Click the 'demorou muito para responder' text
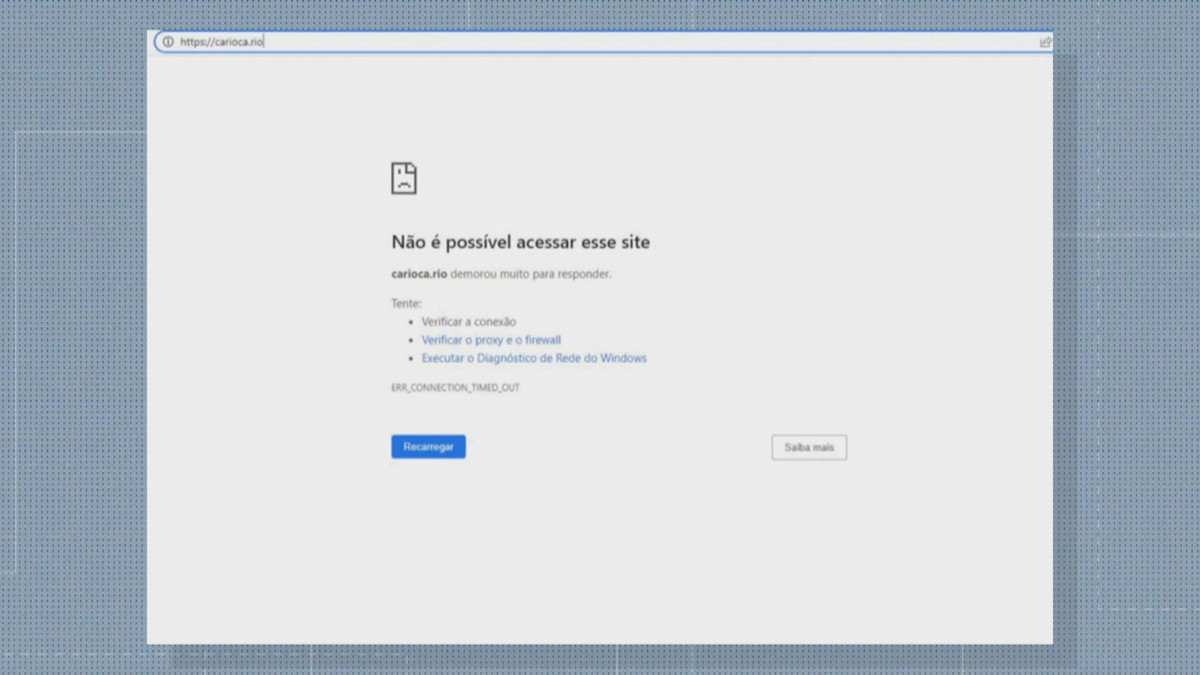 click(531, 274)
